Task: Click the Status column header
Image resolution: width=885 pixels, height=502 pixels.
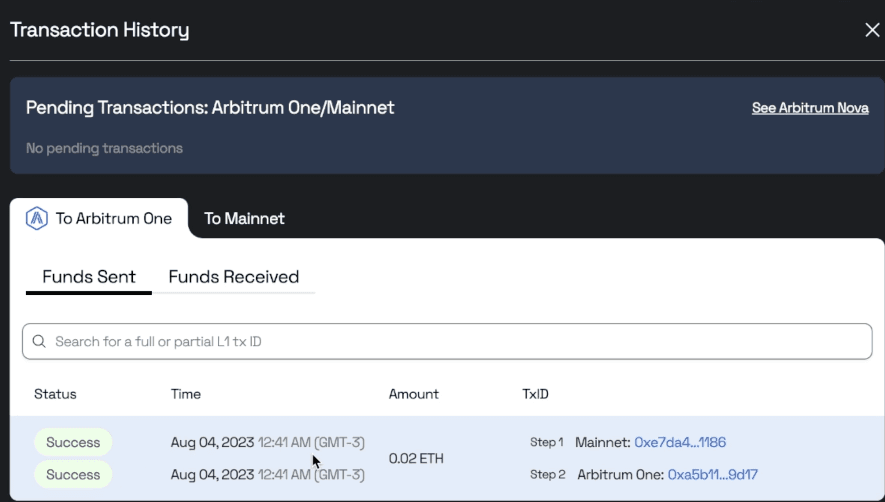Action: tap(55, 394)
